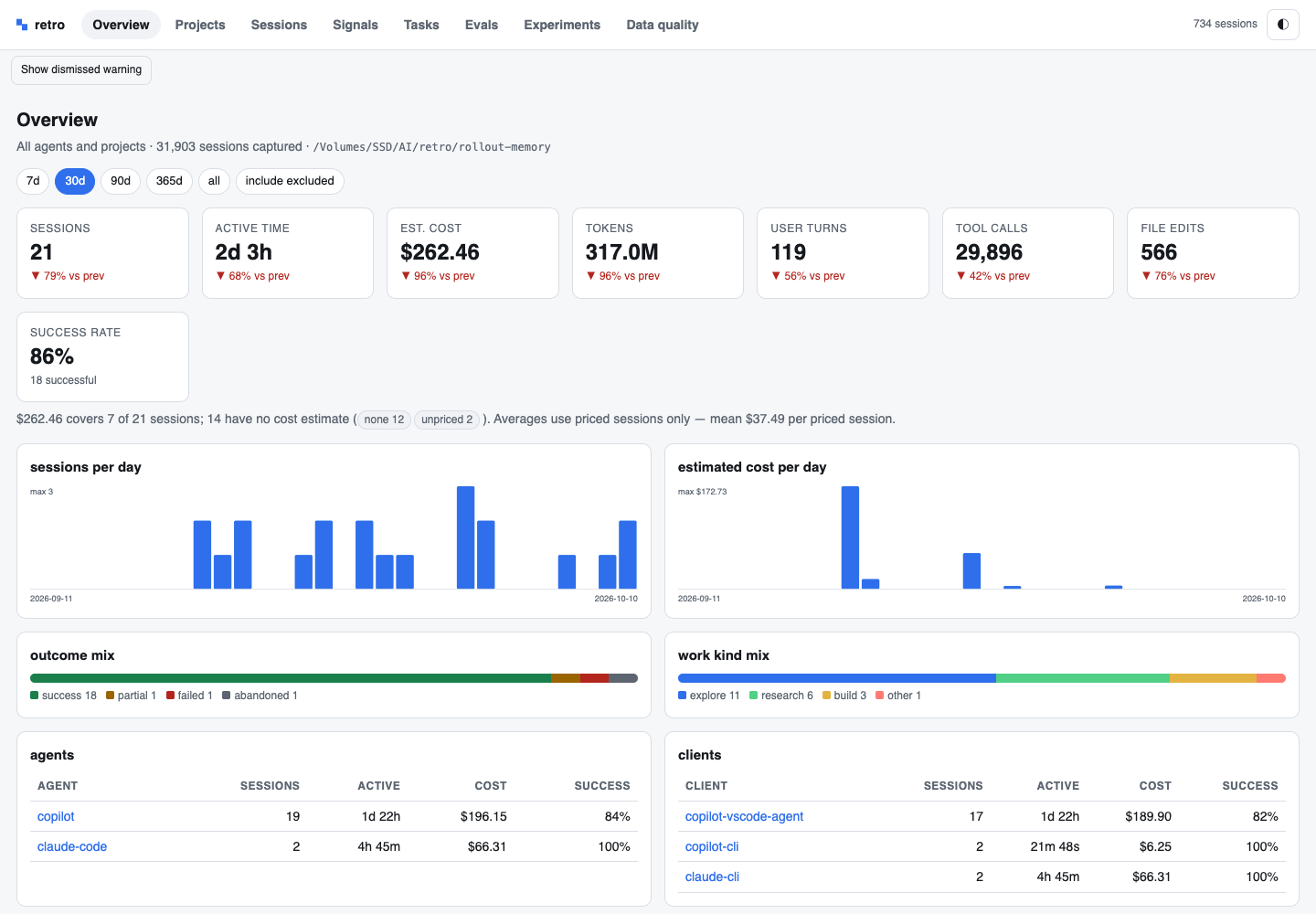Open the Tasks tab
1316x914 pixels.
(x=421, y=25)
